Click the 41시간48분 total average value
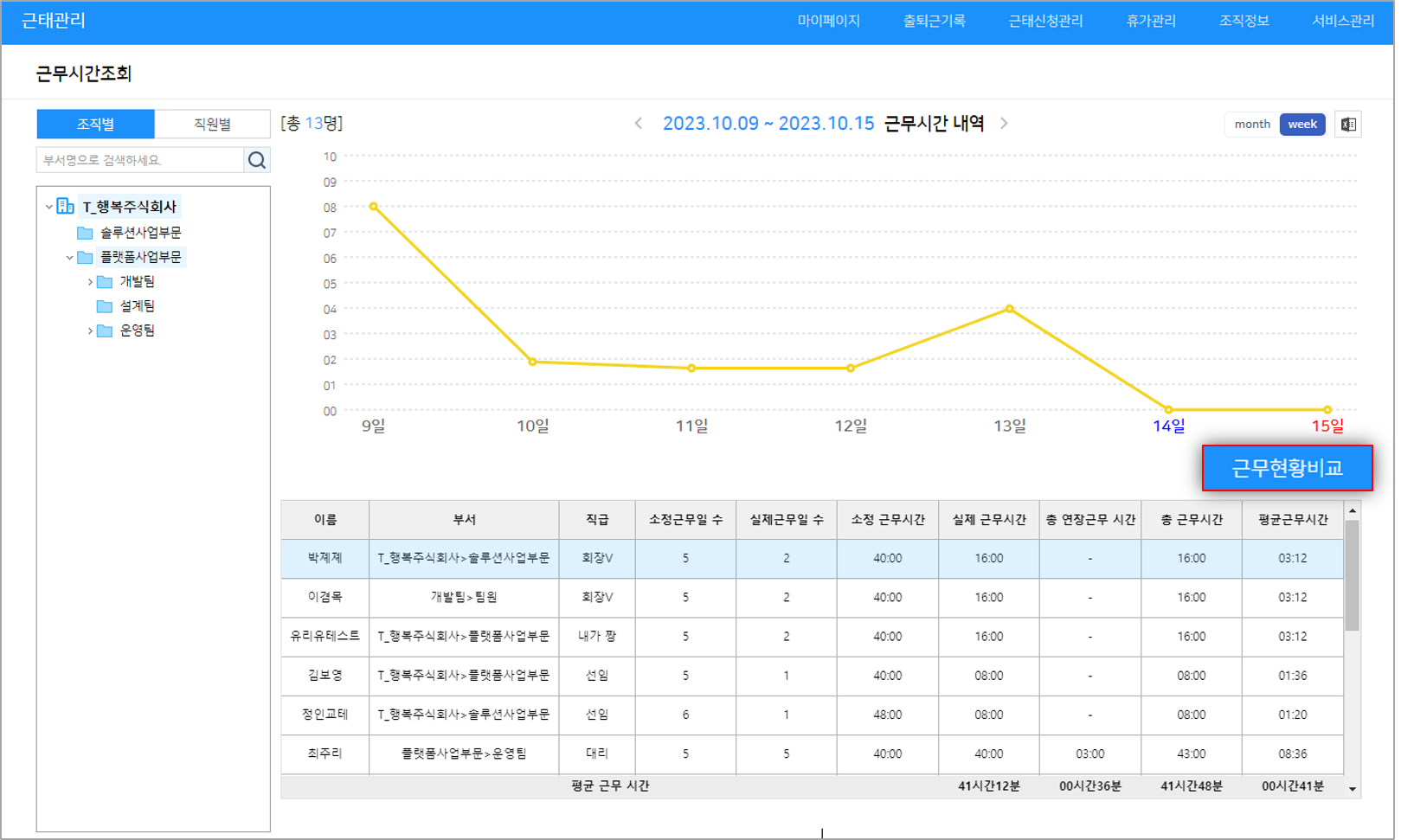Image resolution: width=1401 pixels, height=840 pixels. point(1192,786)
